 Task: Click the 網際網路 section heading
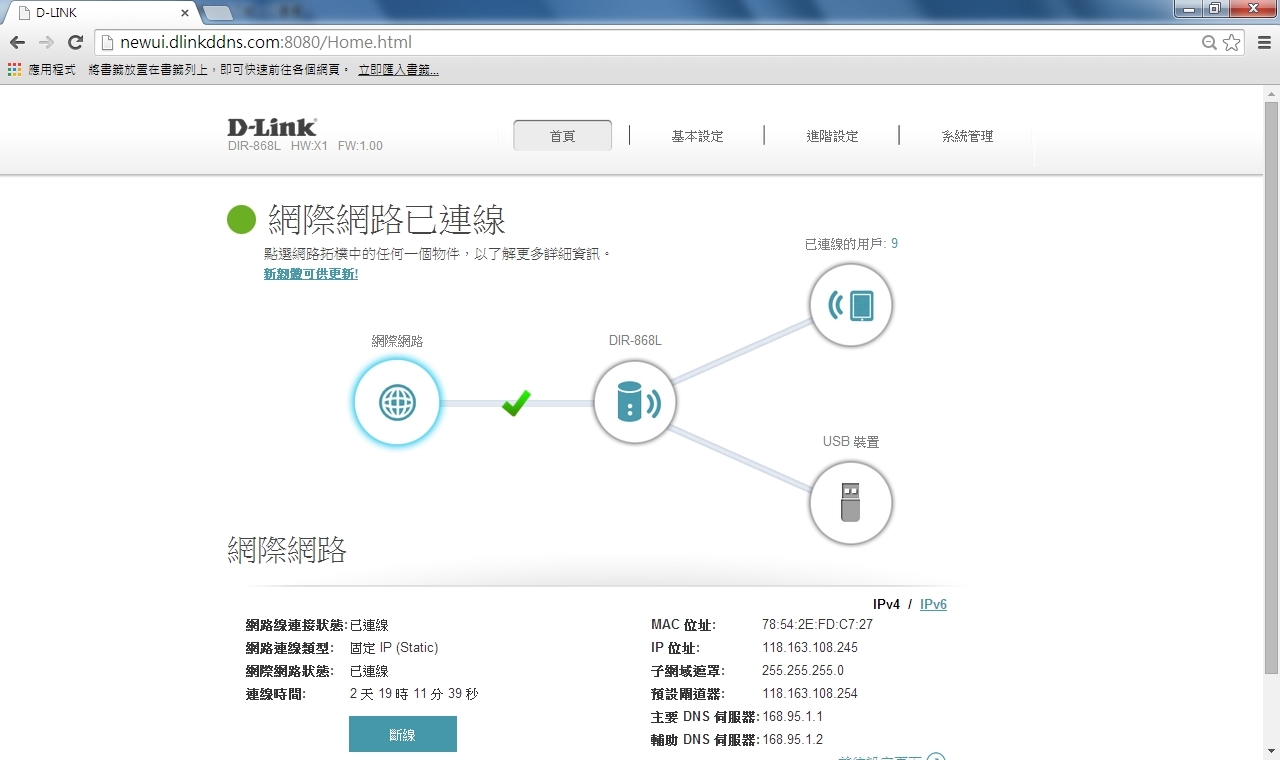[287, 549]
